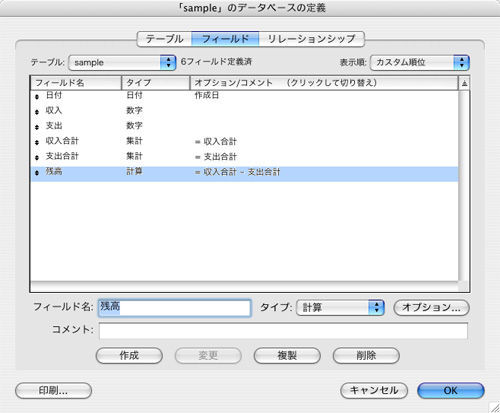Click the 作成 button
Image resolution: width=500 pixels, height=413 pixels.
[x=129, y=355]
